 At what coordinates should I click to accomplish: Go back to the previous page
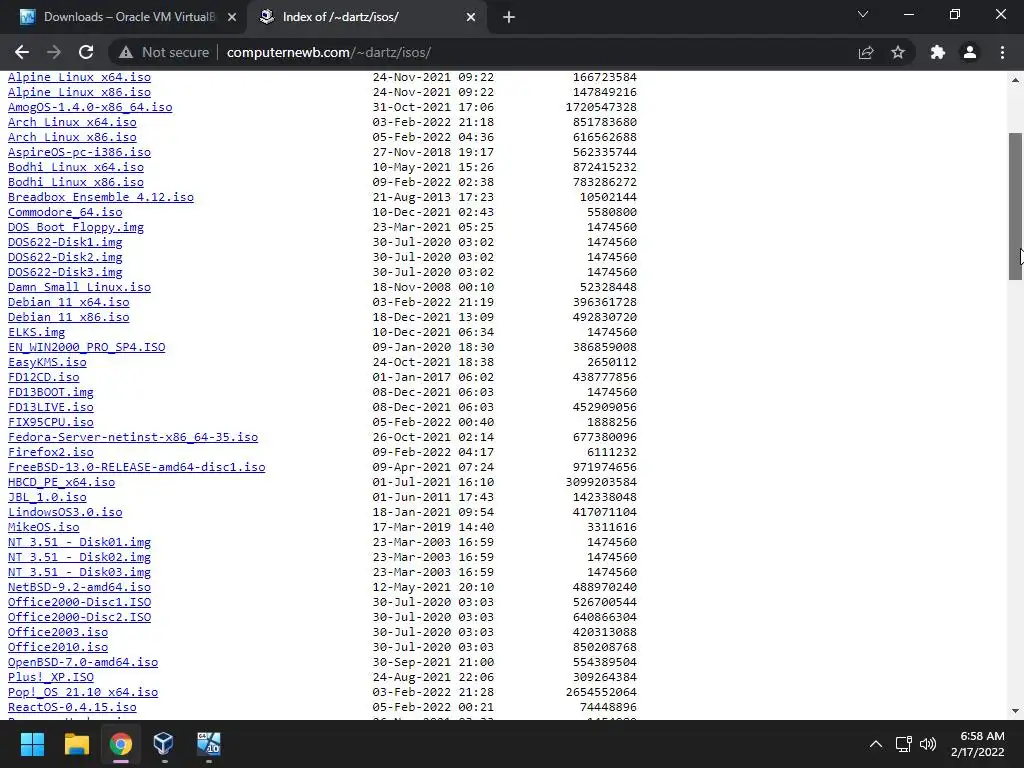click(22, 52)
